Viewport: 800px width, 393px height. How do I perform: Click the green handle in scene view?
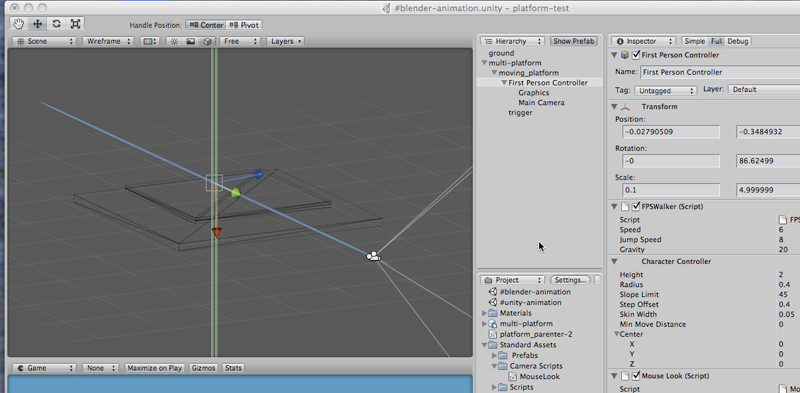coord(236,193)
